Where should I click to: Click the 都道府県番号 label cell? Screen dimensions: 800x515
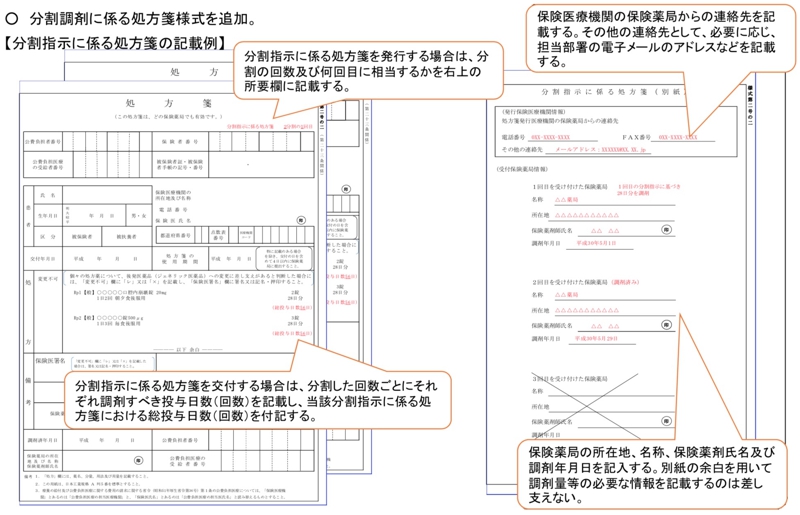[176, 235]
